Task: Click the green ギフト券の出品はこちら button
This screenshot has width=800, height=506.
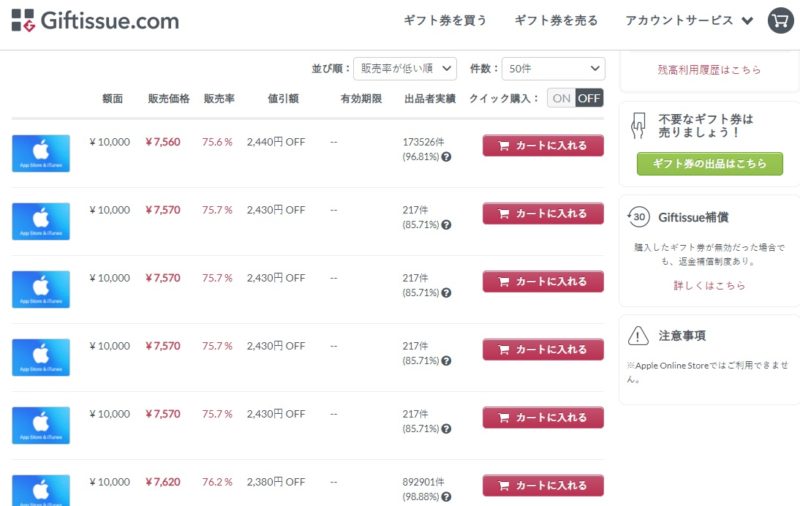Action: [710, 164]
